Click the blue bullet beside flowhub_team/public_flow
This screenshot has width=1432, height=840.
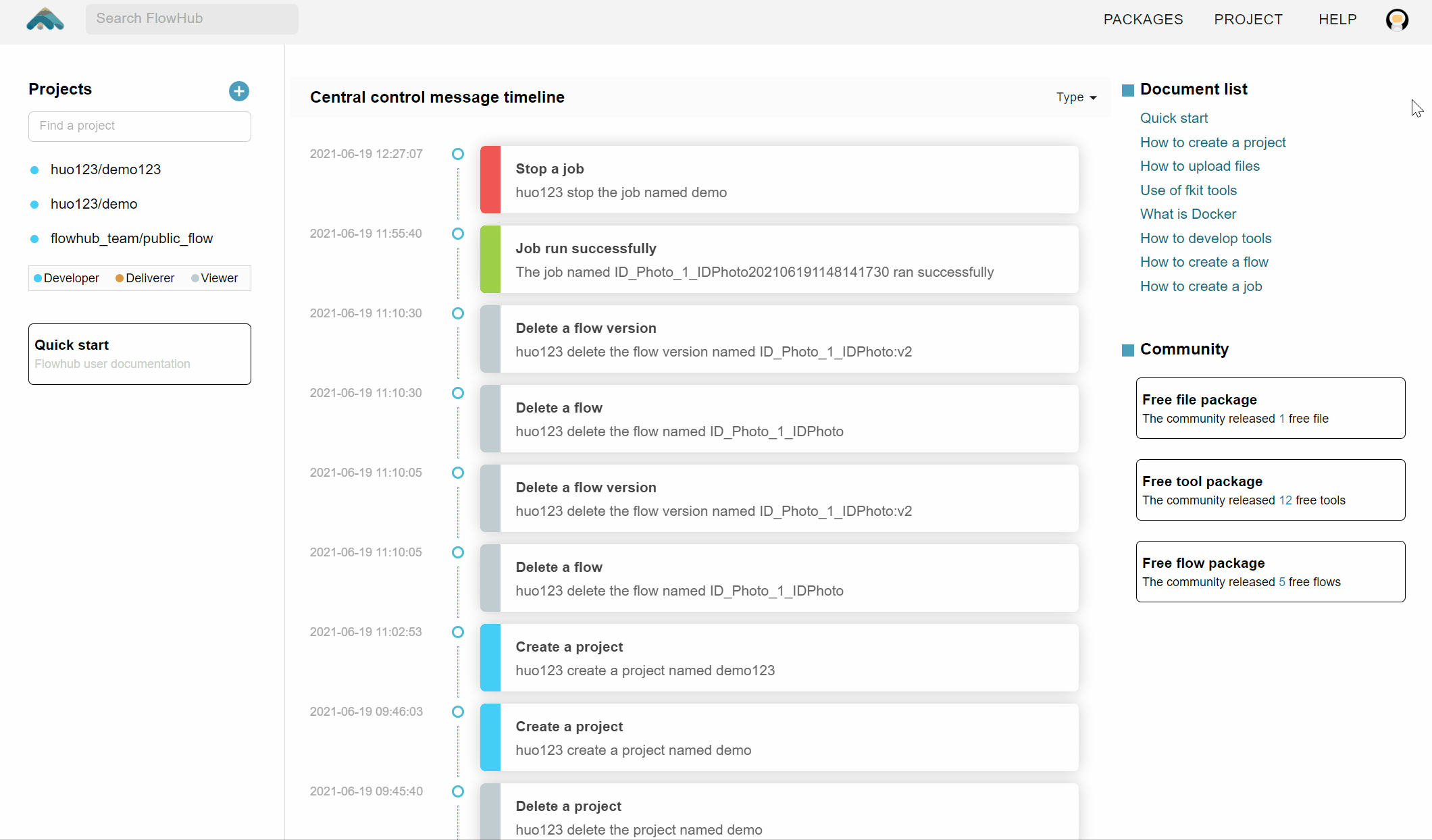(x=34, y=238)
